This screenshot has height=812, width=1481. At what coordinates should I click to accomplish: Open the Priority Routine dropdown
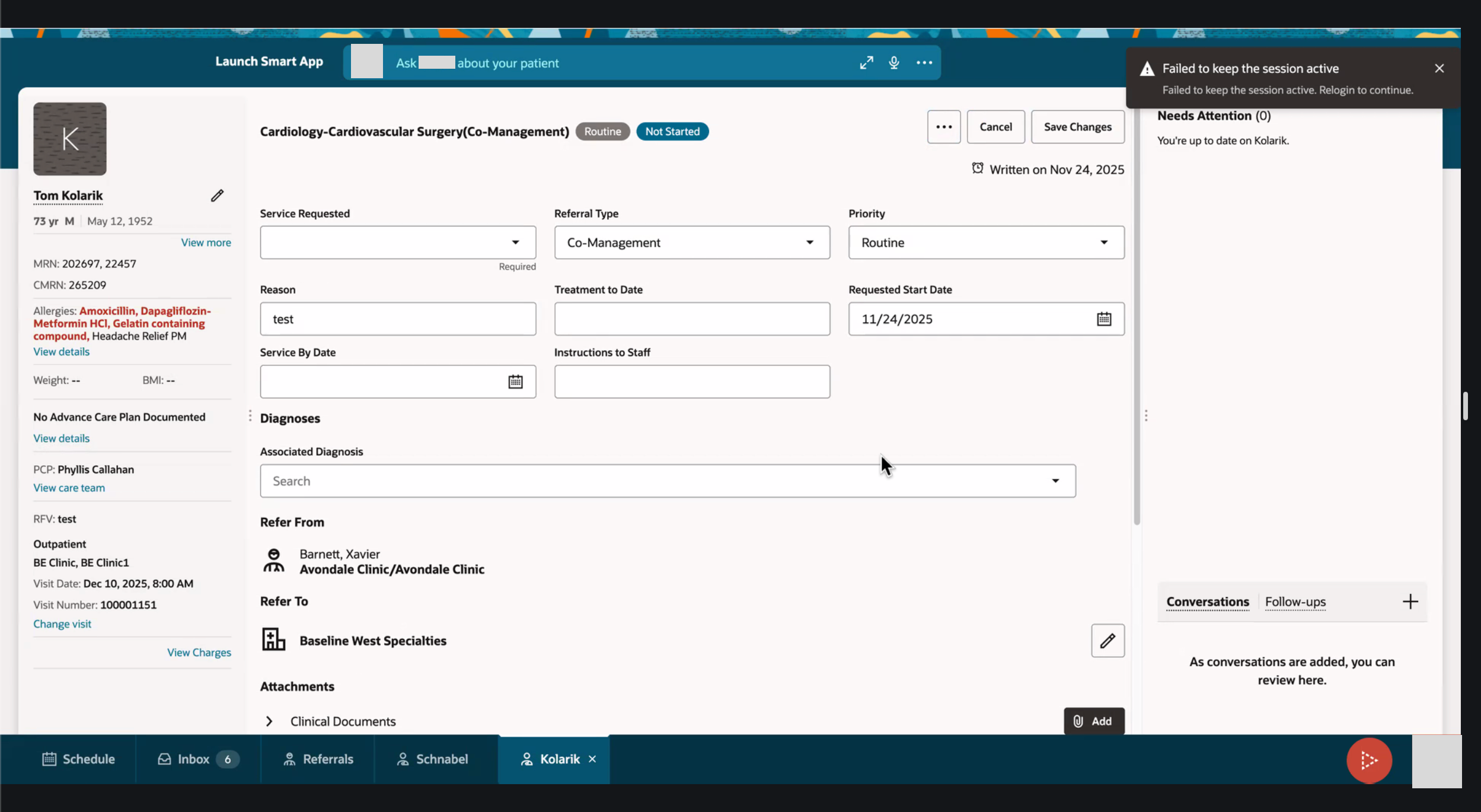(x=986, y=242)
